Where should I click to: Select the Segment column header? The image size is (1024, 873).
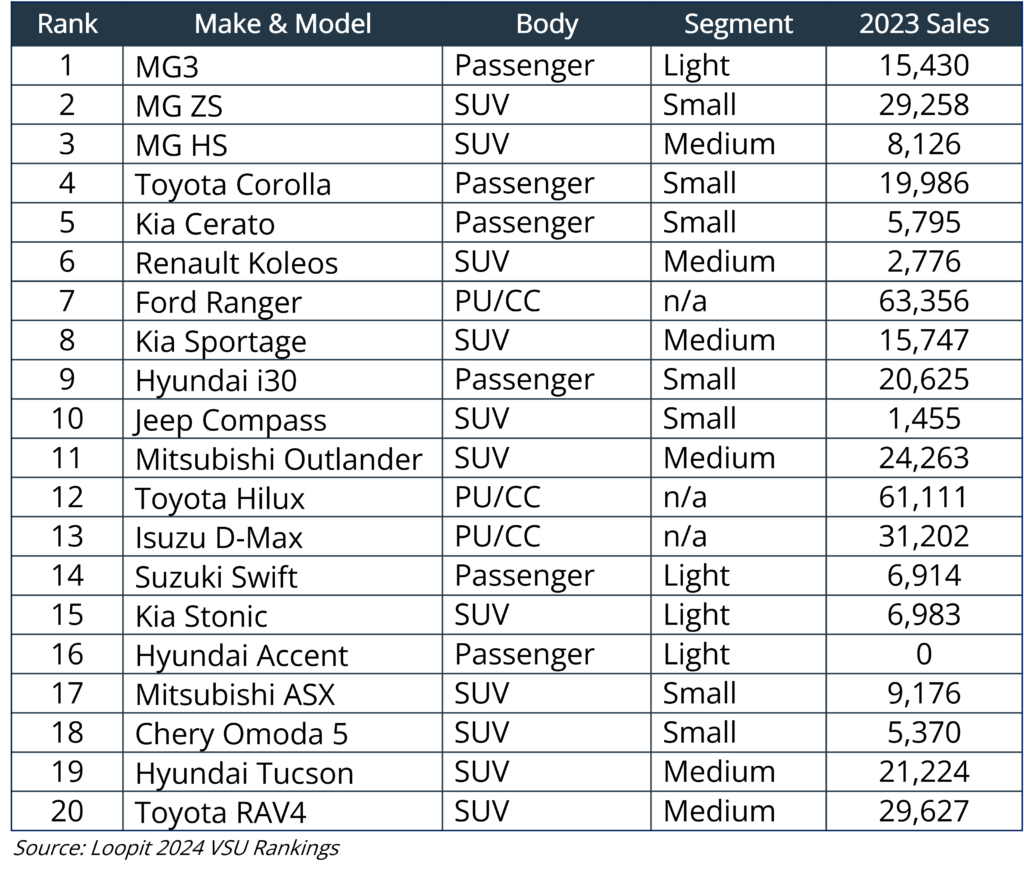click(738, 24)
